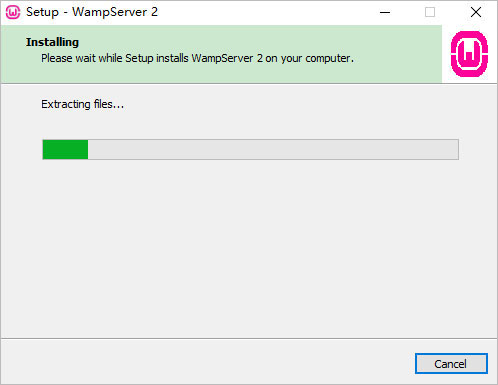Click the white W letter inside pink logo
Image resolution: width=498 pixels, height=385 pixels.
pos(469,55)
